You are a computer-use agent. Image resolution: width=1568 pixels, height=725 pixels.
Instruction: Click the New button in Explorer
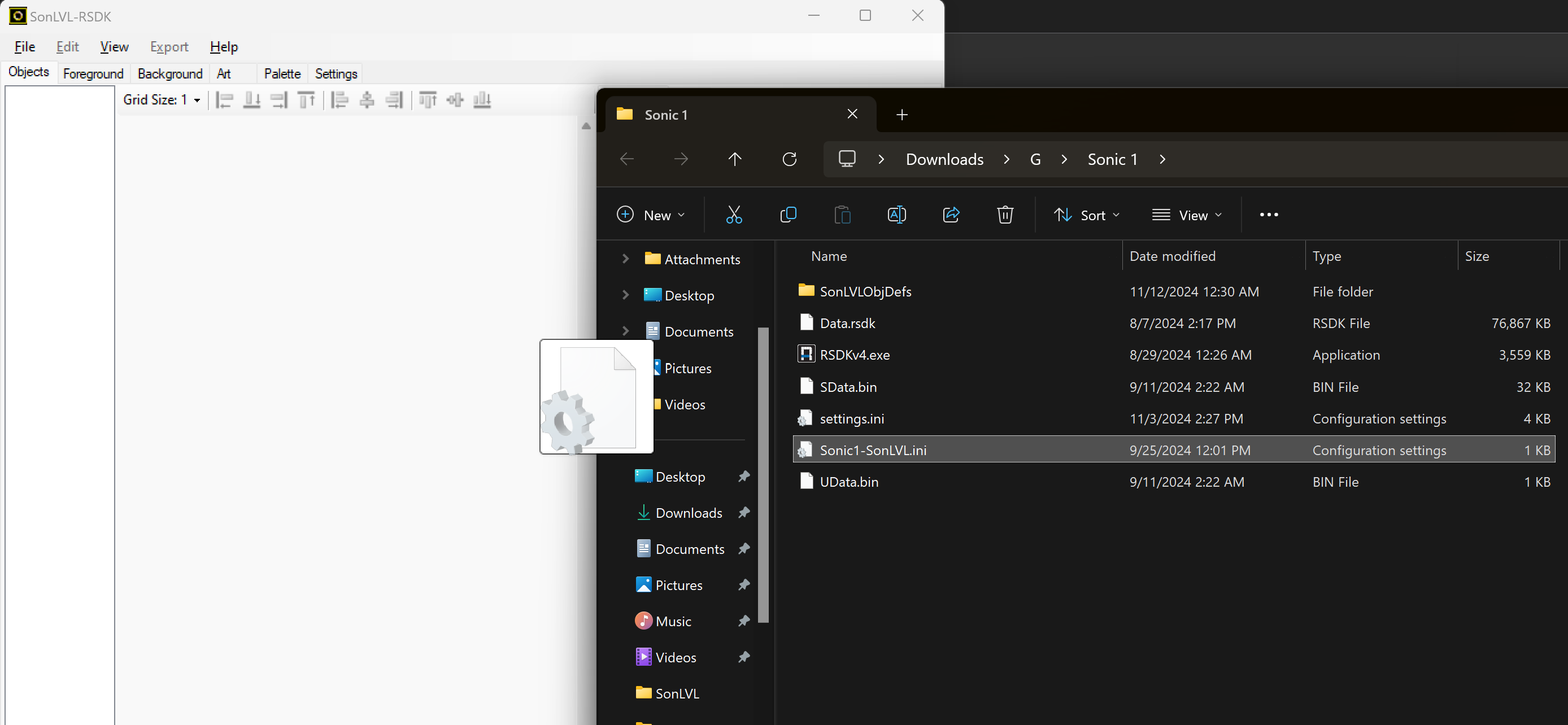(x=651, y=216)
